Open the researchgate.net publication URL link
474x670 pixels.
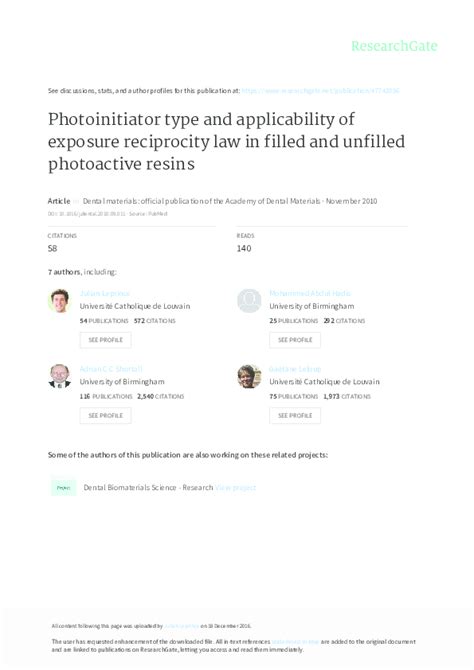coord(321,91)
